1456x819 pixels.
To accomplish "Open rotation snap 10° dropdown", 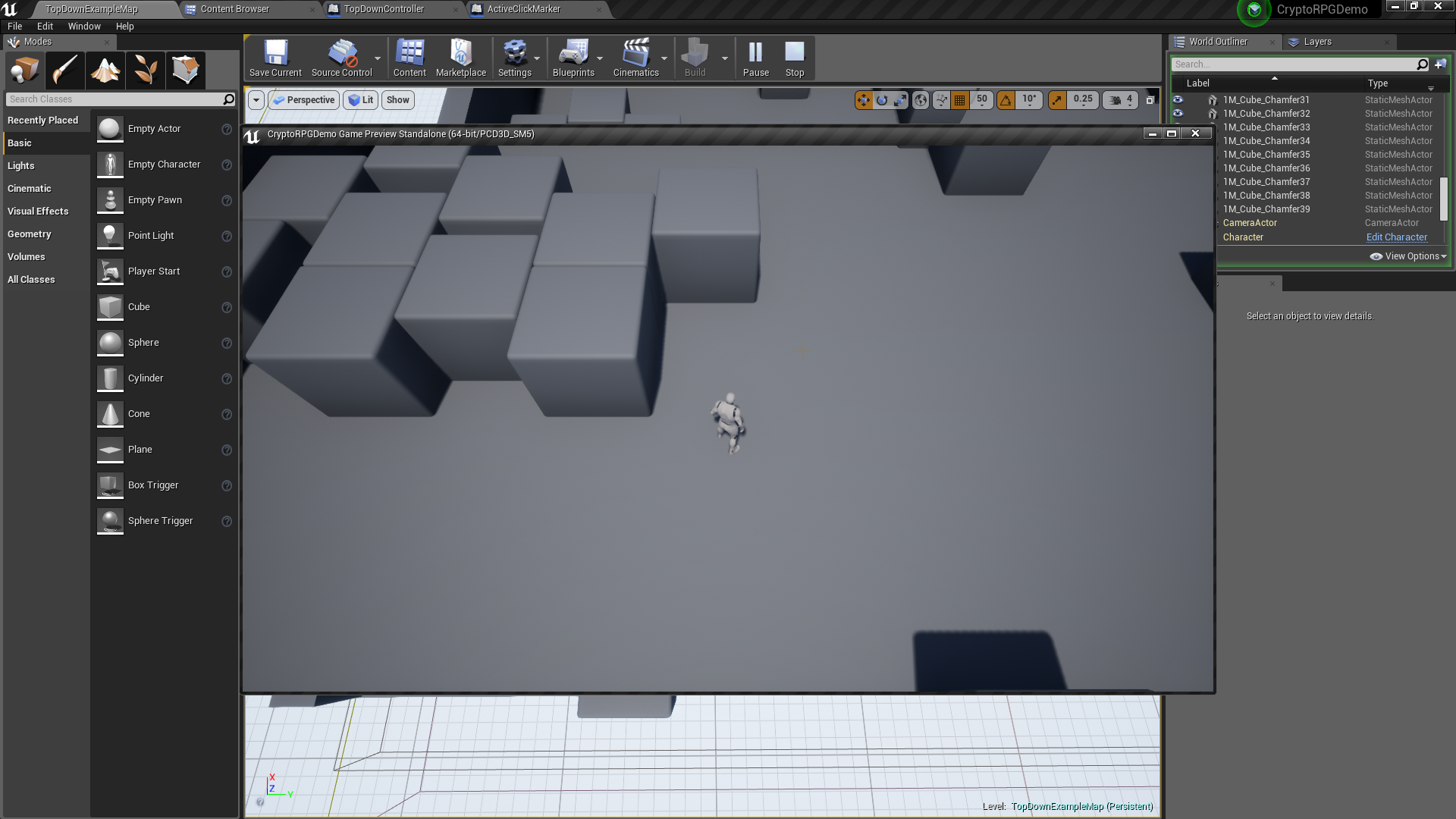I will tap(1029, 100).
